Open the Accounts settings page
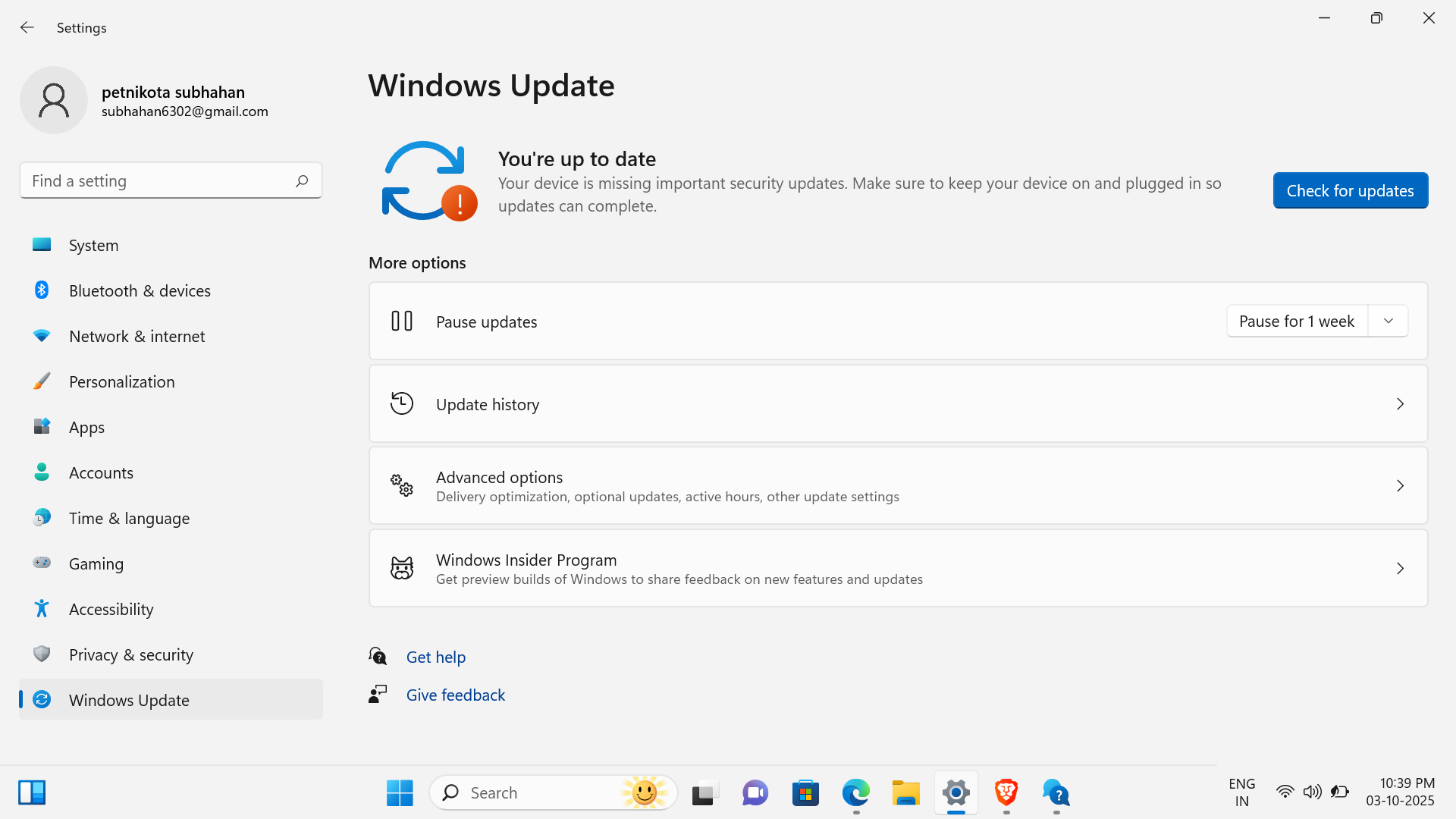The height and width of the screenshot is (819, 1456). tap(101, 472)
